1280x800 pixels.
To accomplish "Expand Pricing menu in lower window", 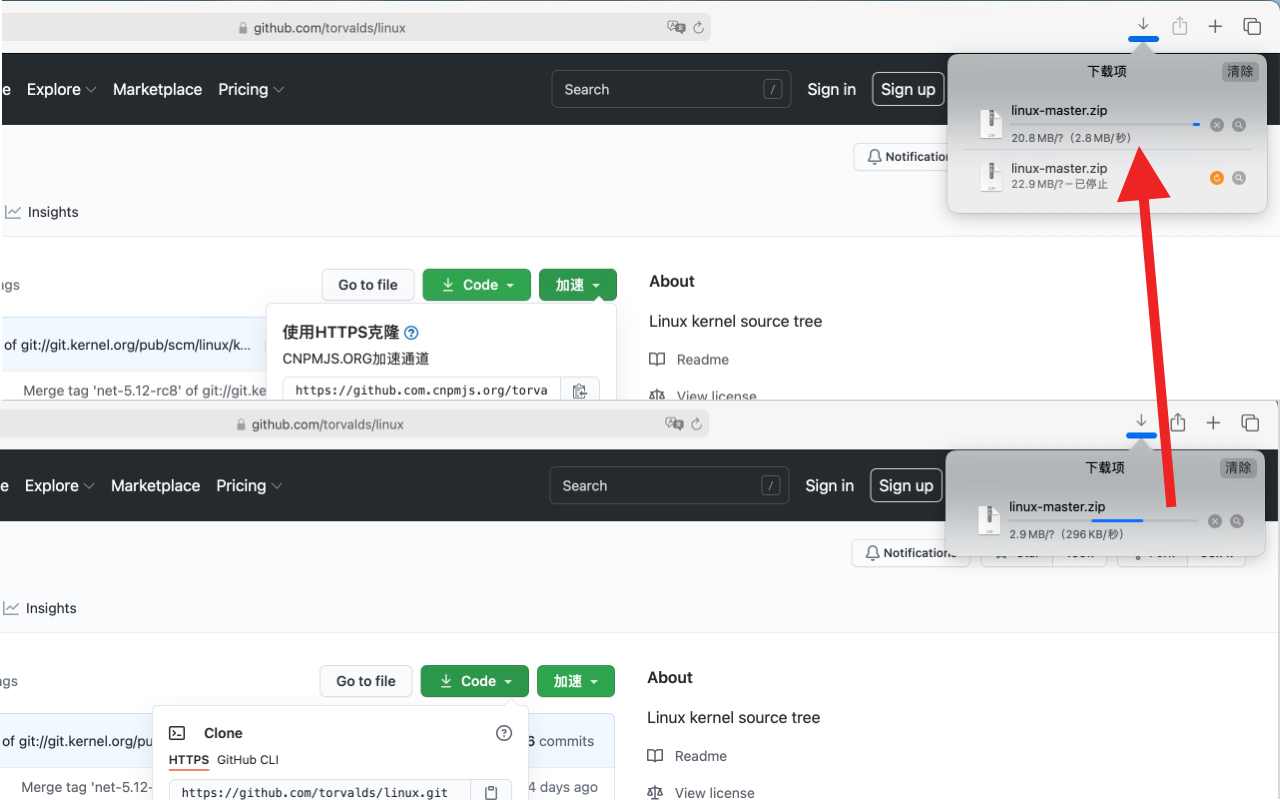I will click(x=249, y=485).
